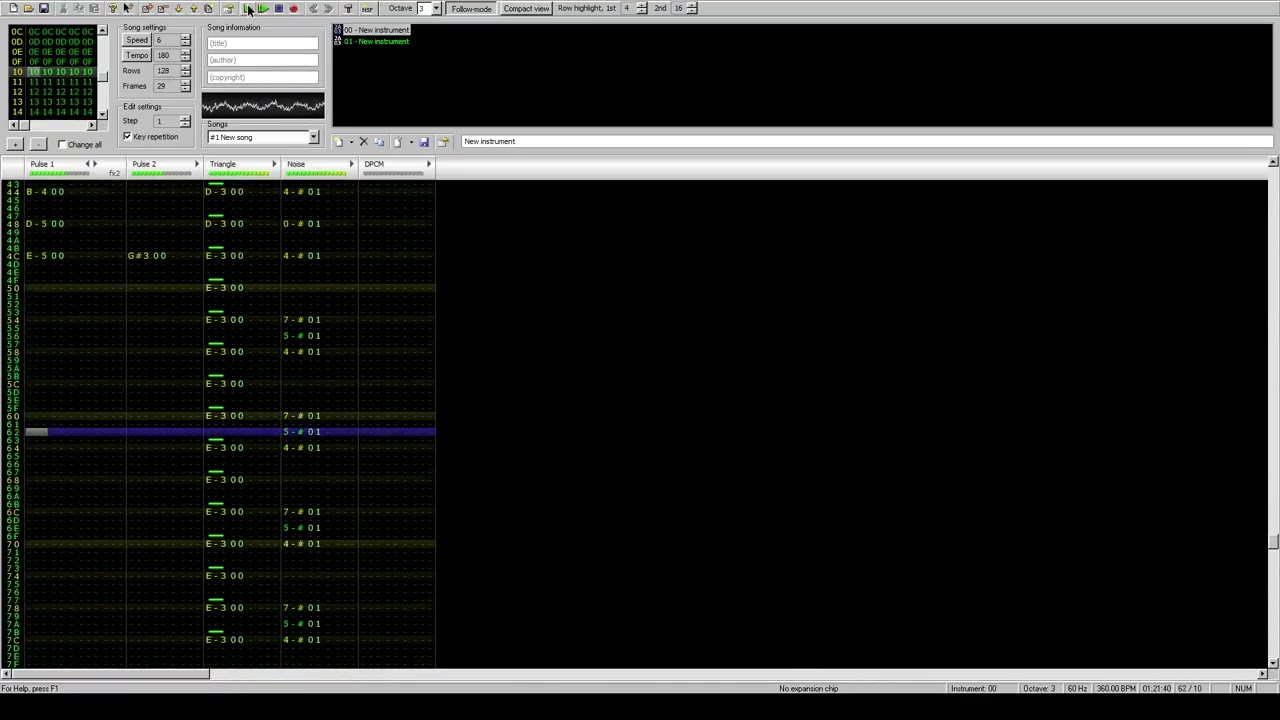Click the song title field
The height and width of the screenshot is (720, 1280).
tap(263, 43)
